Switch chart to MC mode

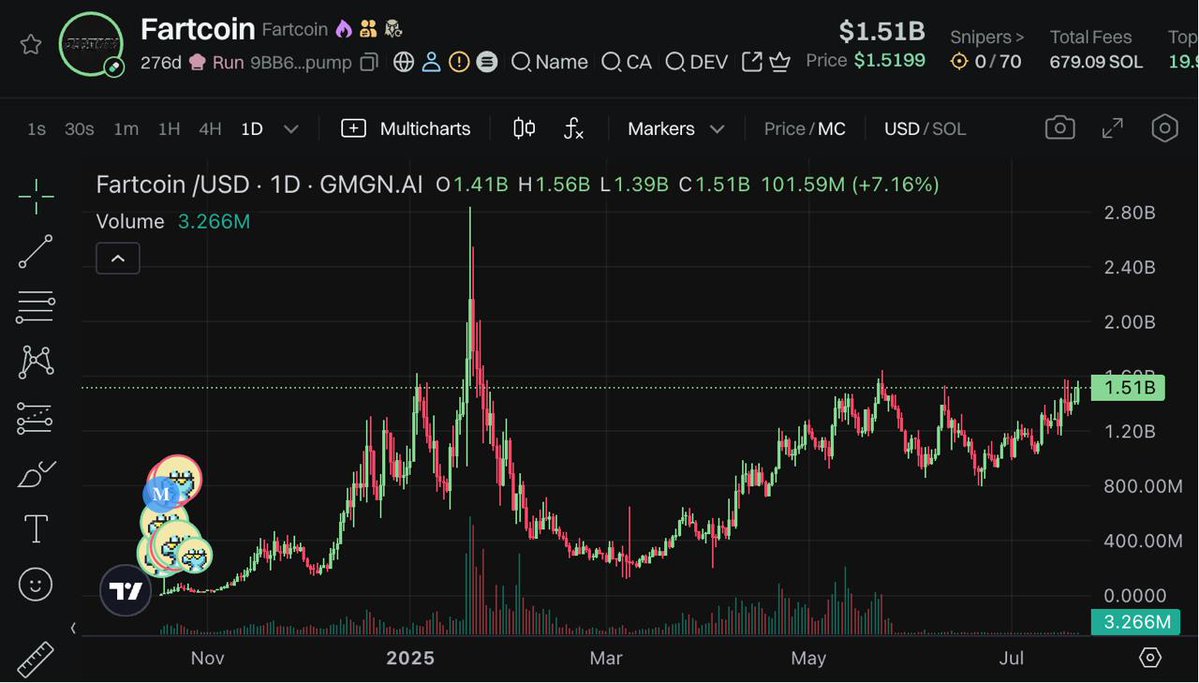tap(832, 128)
